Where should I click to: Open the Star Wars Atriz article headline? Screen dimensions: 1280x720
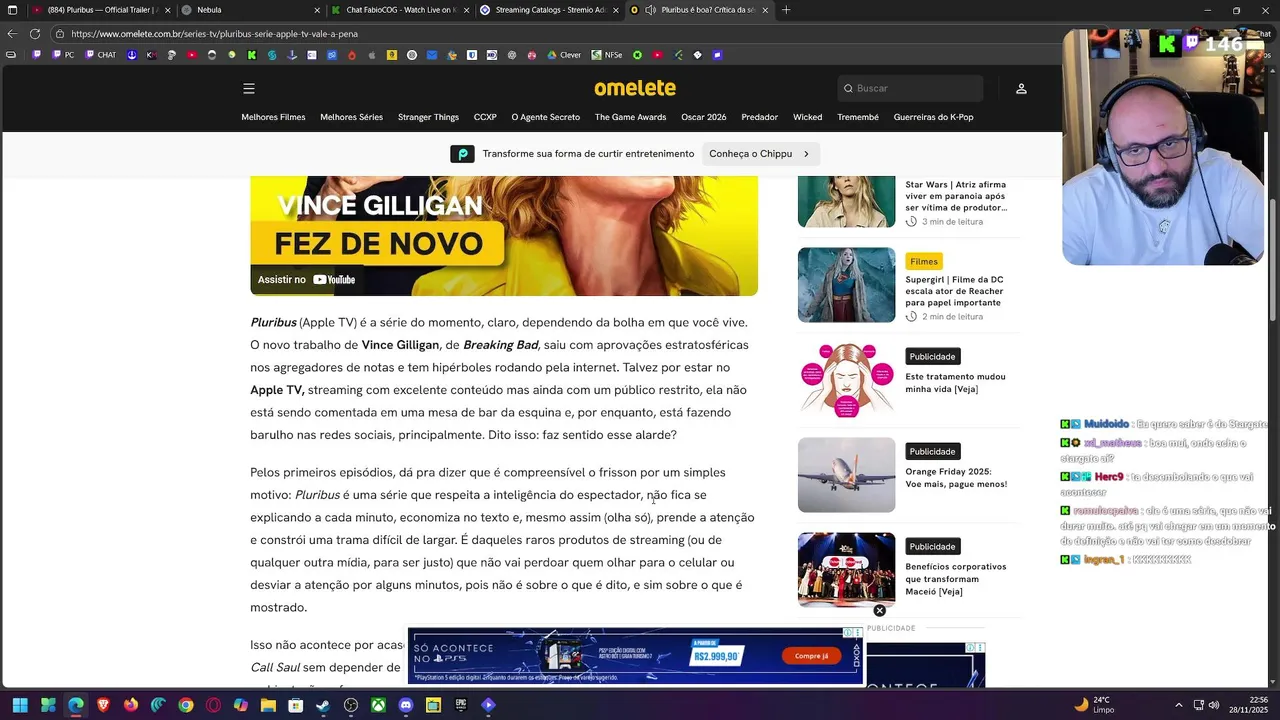pos(956,196)
